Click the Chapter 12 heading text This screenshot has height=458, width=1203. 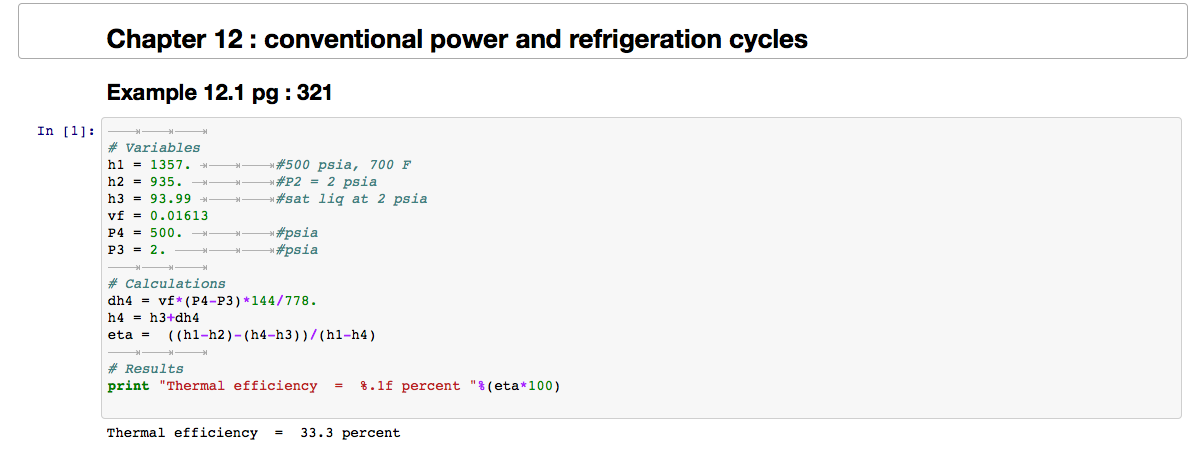pos(456,40)
